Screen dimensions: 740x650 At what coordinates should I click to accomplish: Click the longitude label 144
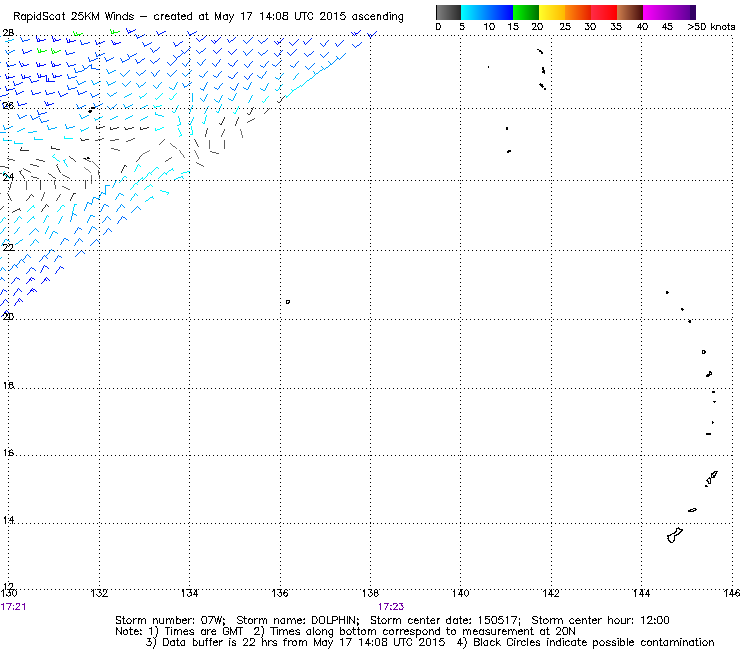[x=641, y=593]
